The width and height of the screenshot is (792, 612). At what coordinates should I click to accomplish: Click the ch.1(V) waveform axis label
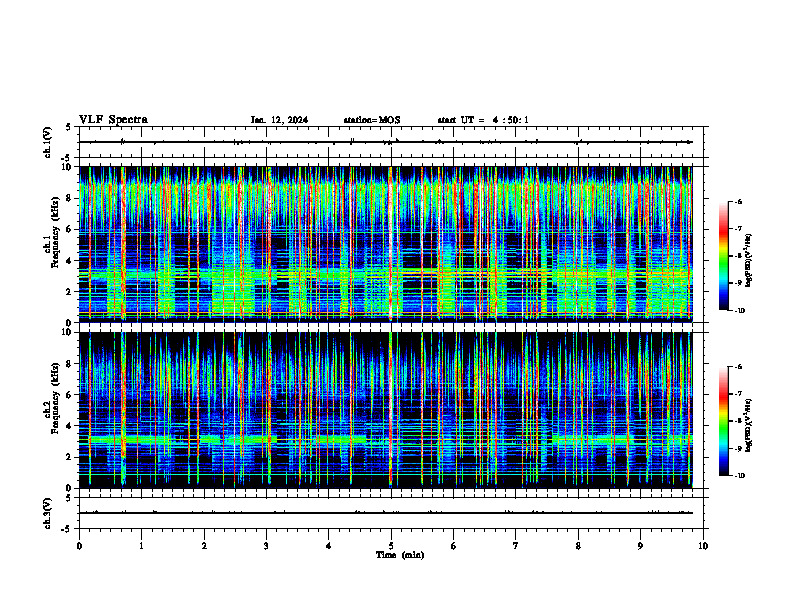pyautogui.click(x=48, y=142)
